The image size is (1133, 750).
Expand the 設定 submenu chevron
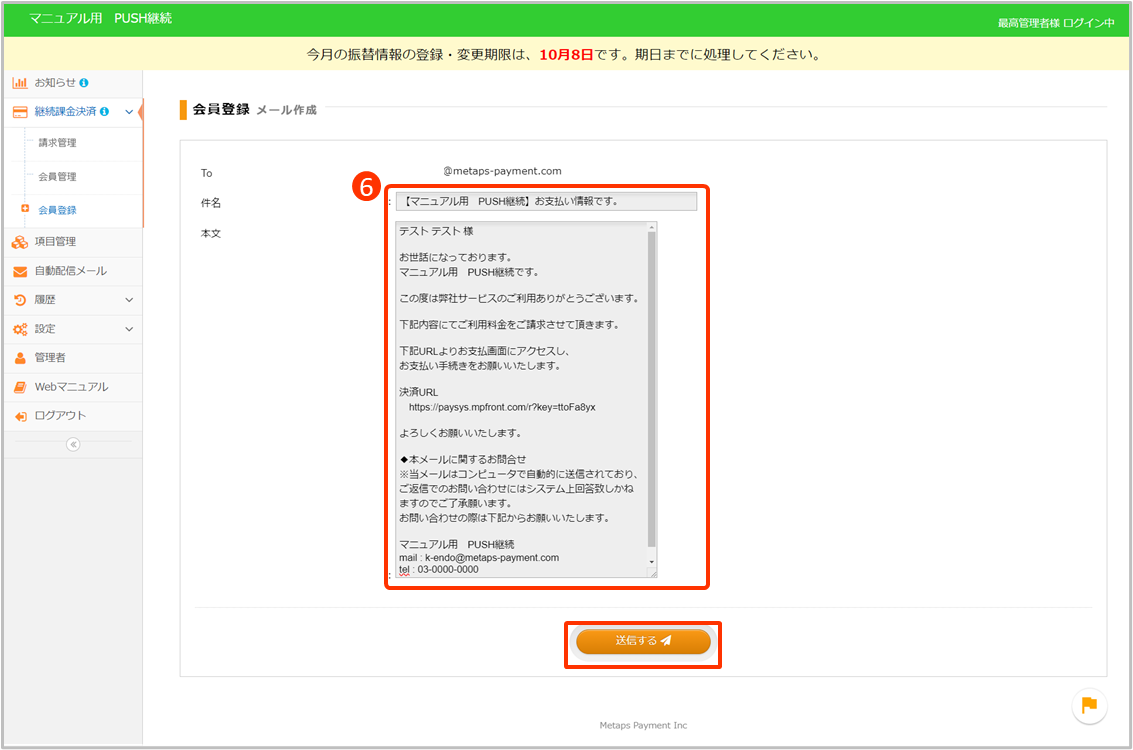pos(129,329)
